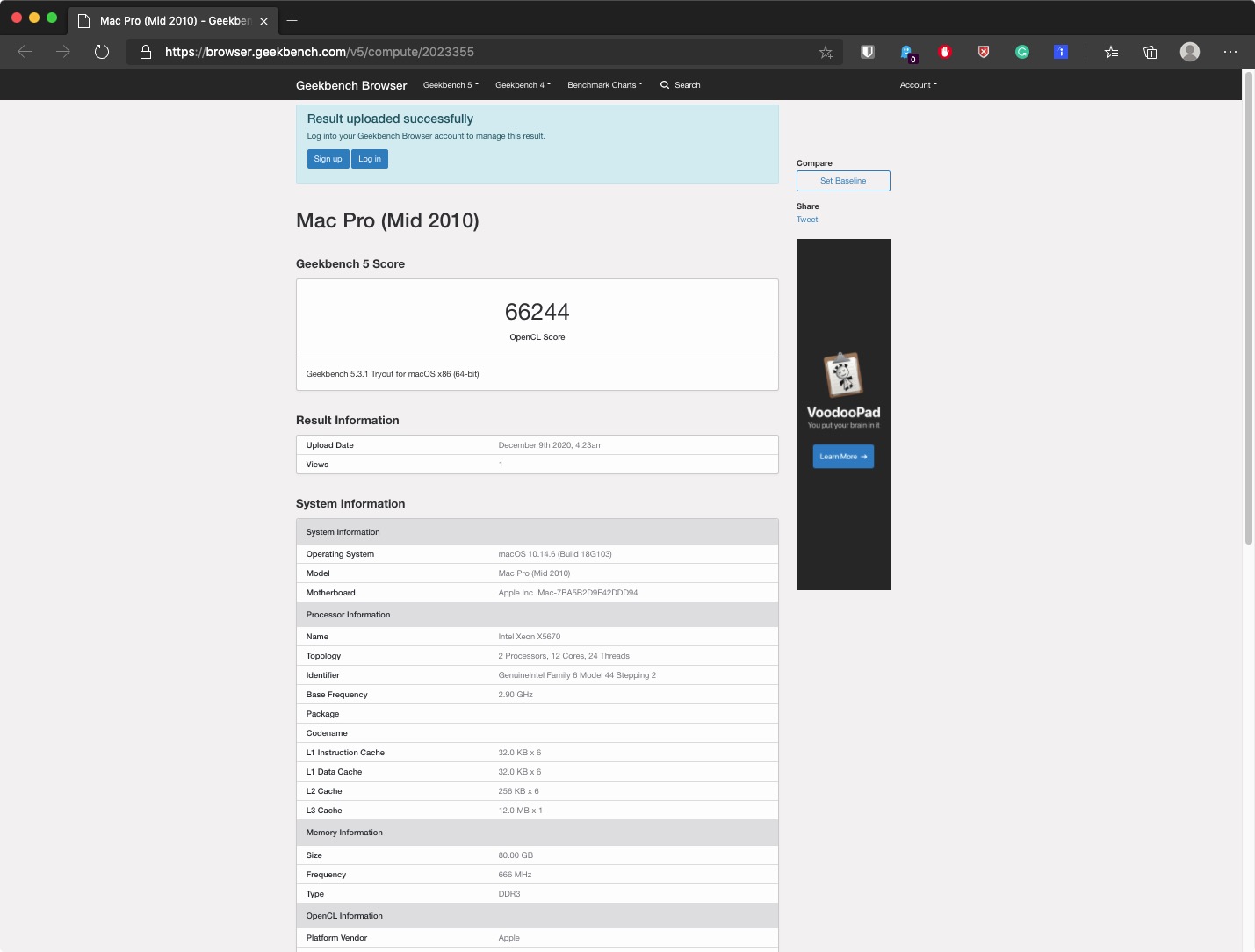Click the Intel Xeon X5670 processor name
The image size is (1255, 952).
coord(530,637)
